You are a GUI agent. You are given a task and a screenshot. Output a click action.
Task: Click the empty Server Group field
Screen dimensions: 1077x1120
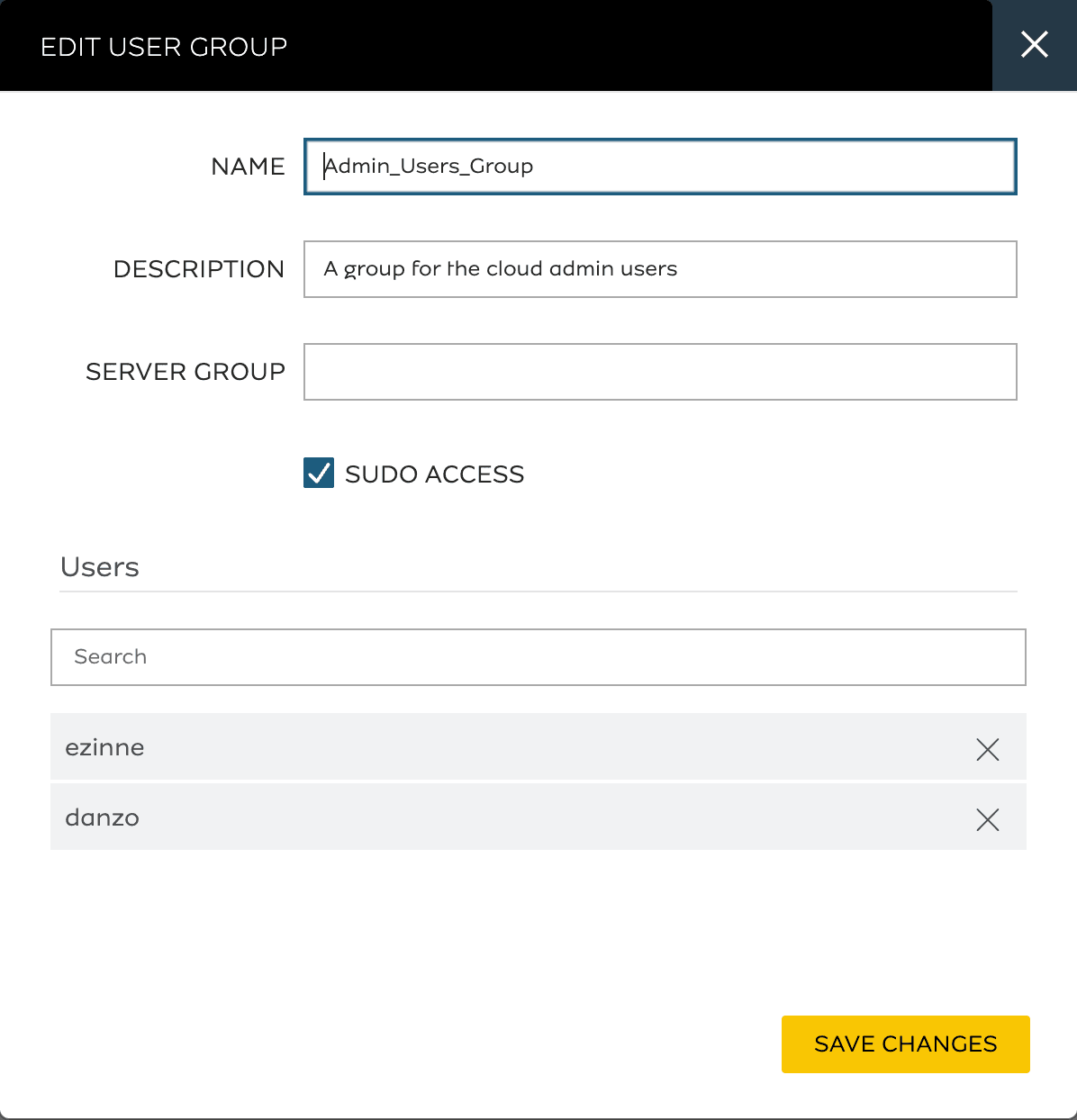[x=660, y=372]
